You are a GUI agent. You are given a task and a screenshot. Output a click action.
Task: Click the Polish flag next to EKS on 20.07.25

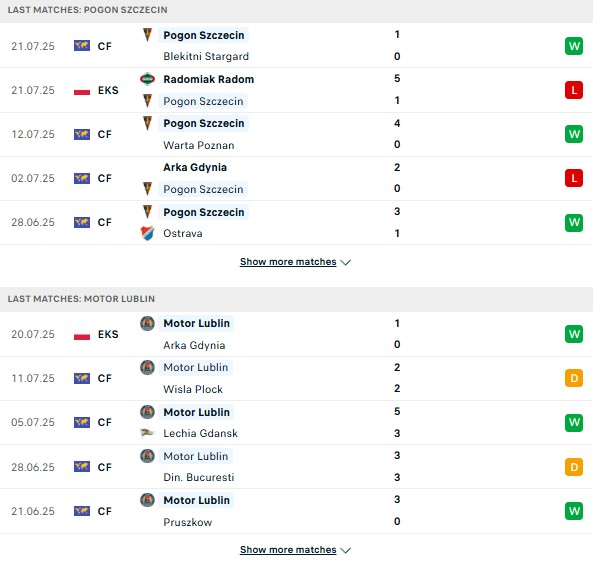pyautogui.click(x=82, y=334)
